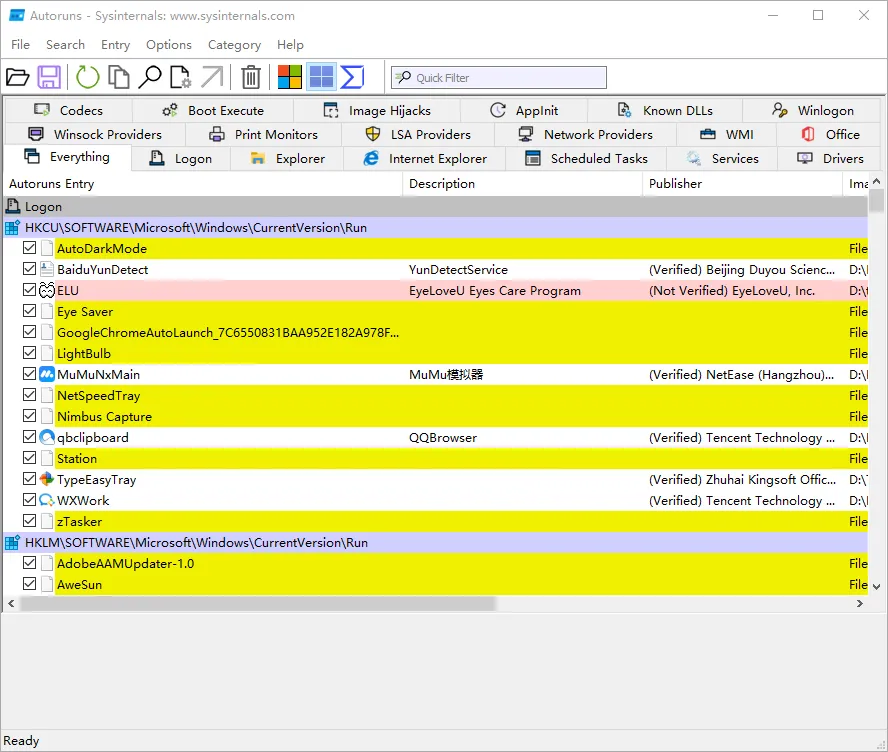Click the horizontal scrollbar right arrow
The image size is (888, 752).
point(860,604)
